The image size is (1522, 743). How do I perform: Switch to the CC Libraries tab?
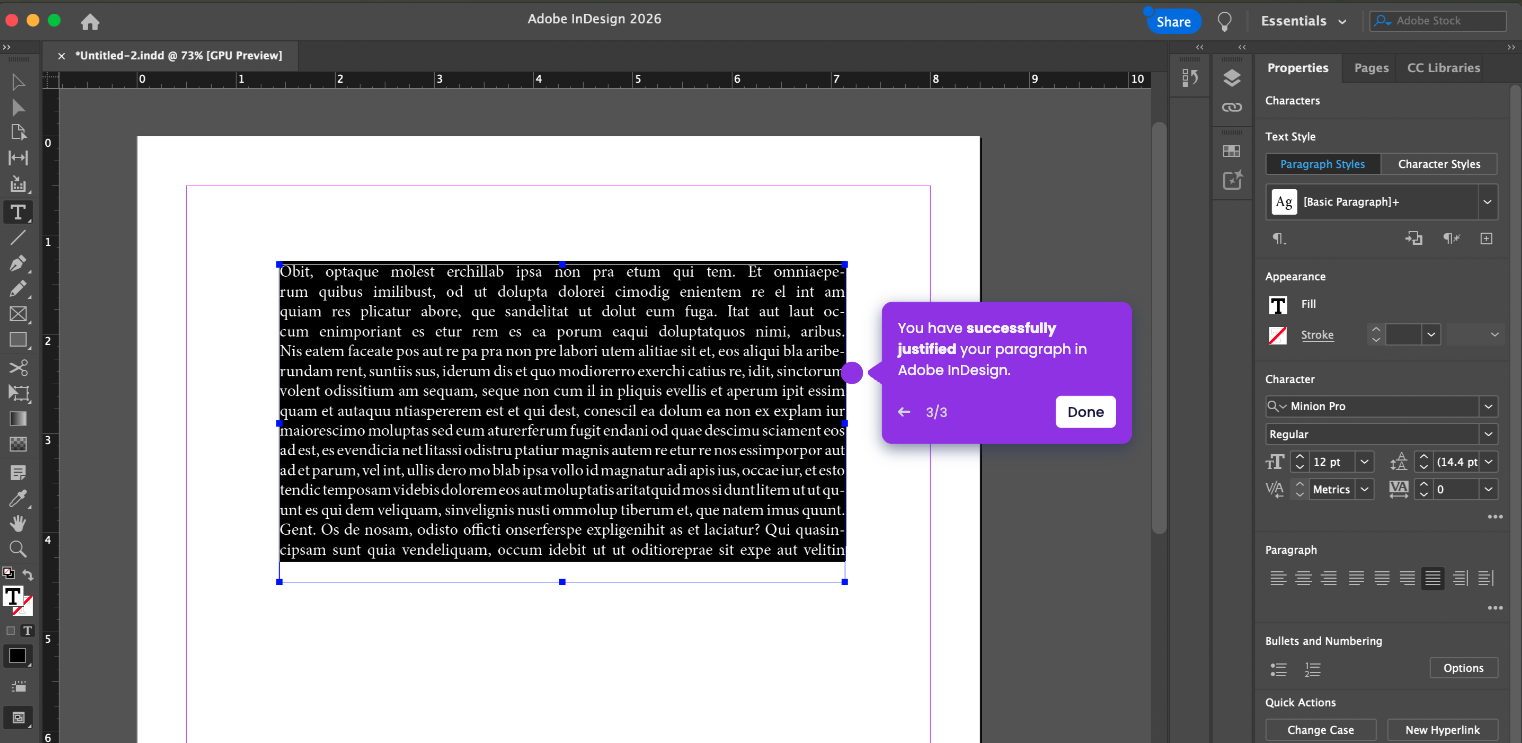[x=1443, y=68]
